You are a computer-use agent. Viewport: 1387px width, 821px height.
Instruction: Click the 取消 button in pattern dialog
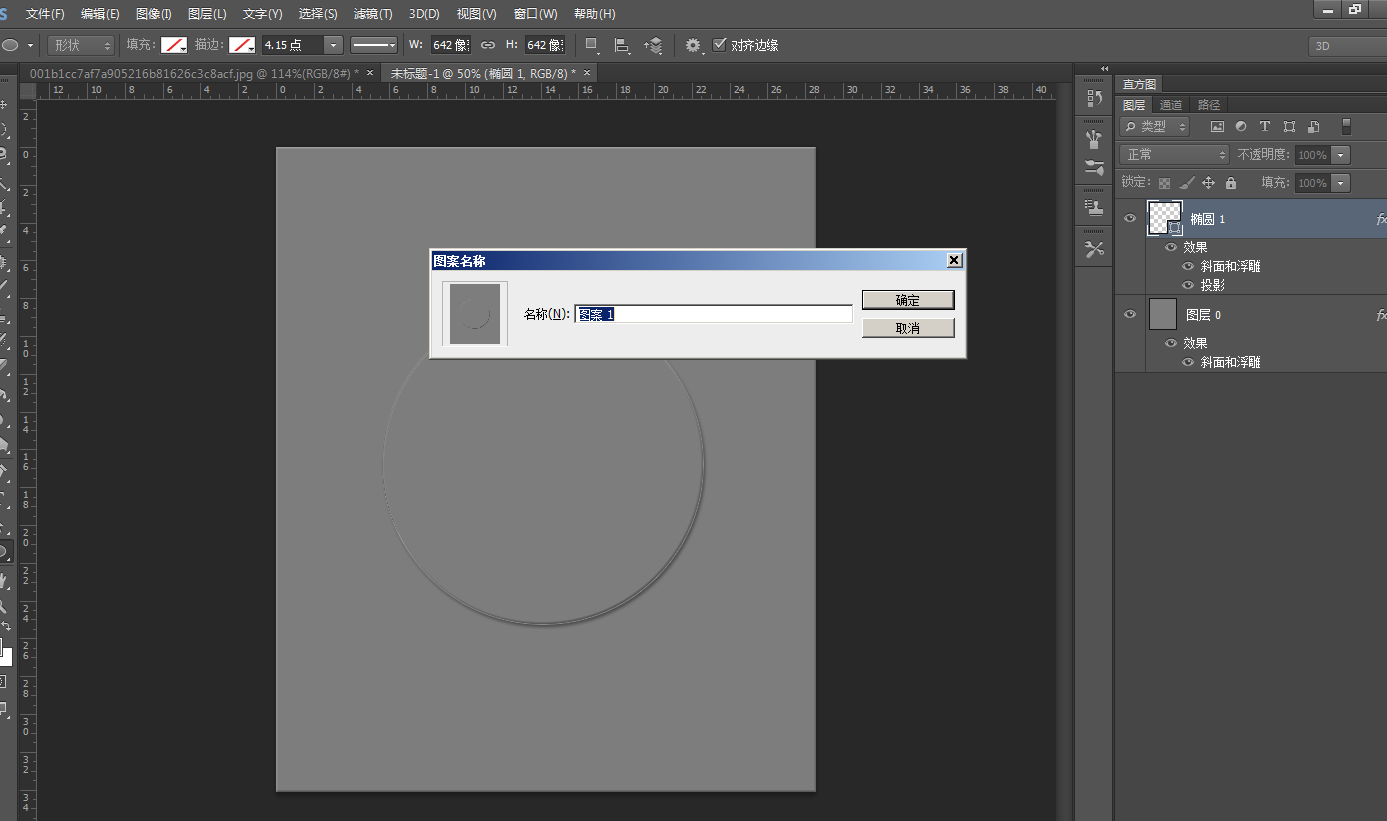[x=907, y=328]
